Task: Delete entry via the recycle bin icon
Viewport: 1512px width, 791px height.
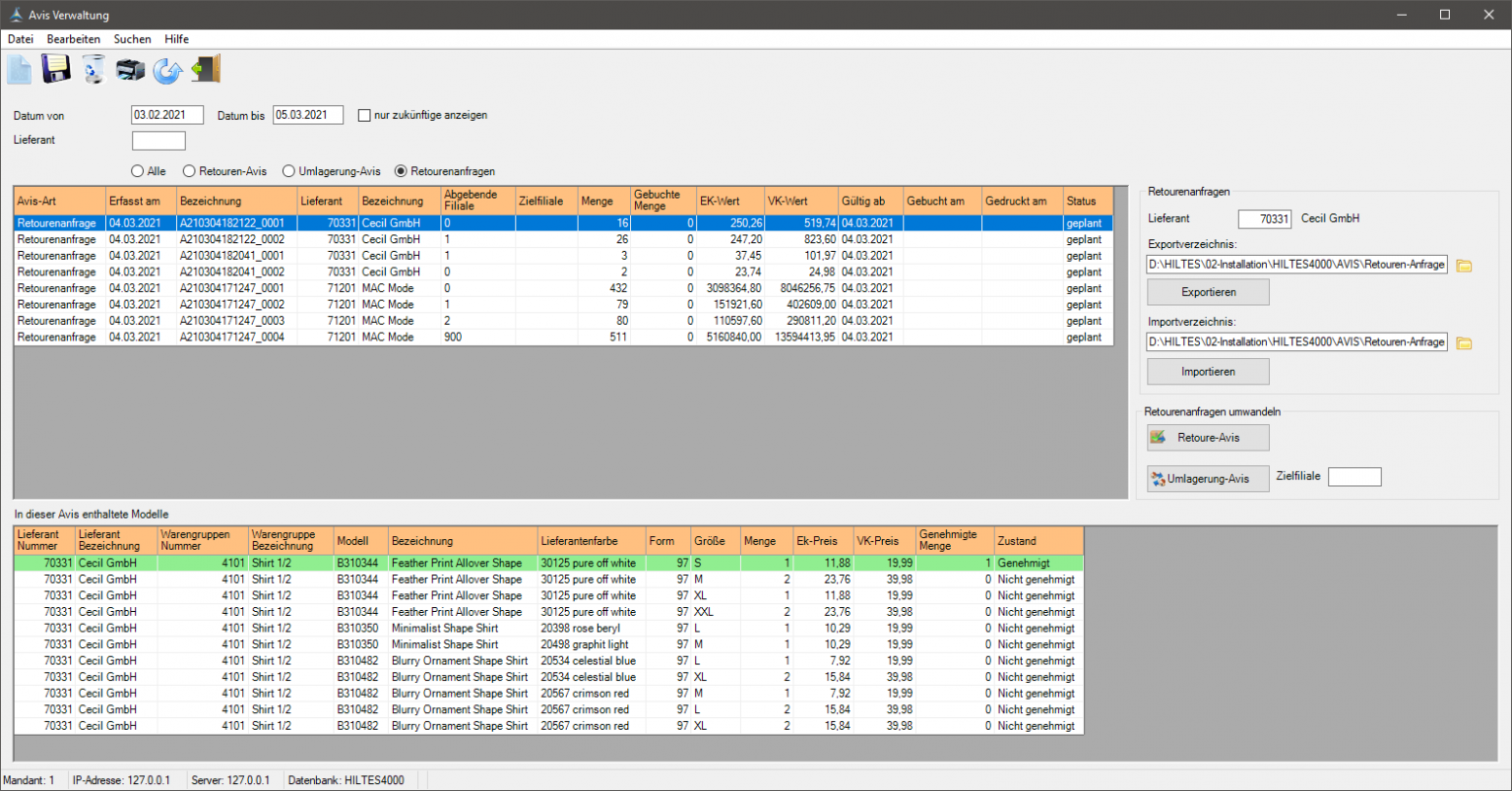Action: pyautogui.click(x=94, y=70)
